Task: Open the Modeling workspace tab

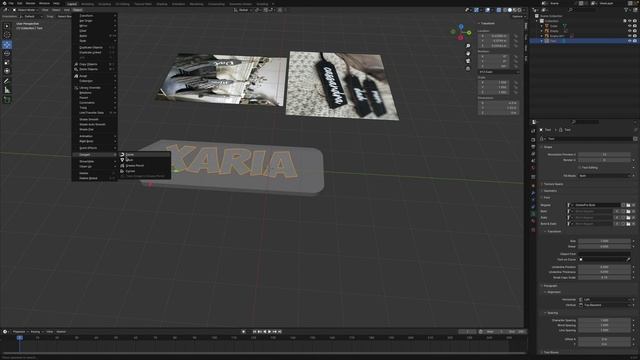Action: pos(87,4)
